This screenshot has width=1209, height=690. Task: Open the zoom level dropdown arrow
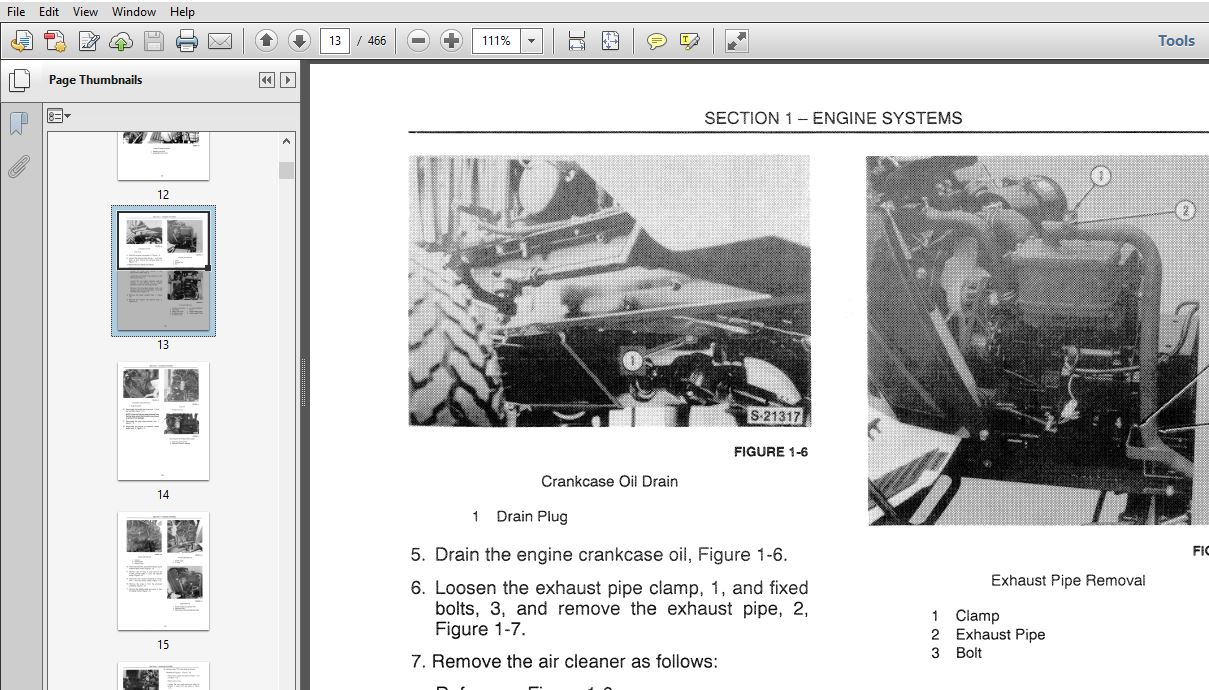coord(532,41)
